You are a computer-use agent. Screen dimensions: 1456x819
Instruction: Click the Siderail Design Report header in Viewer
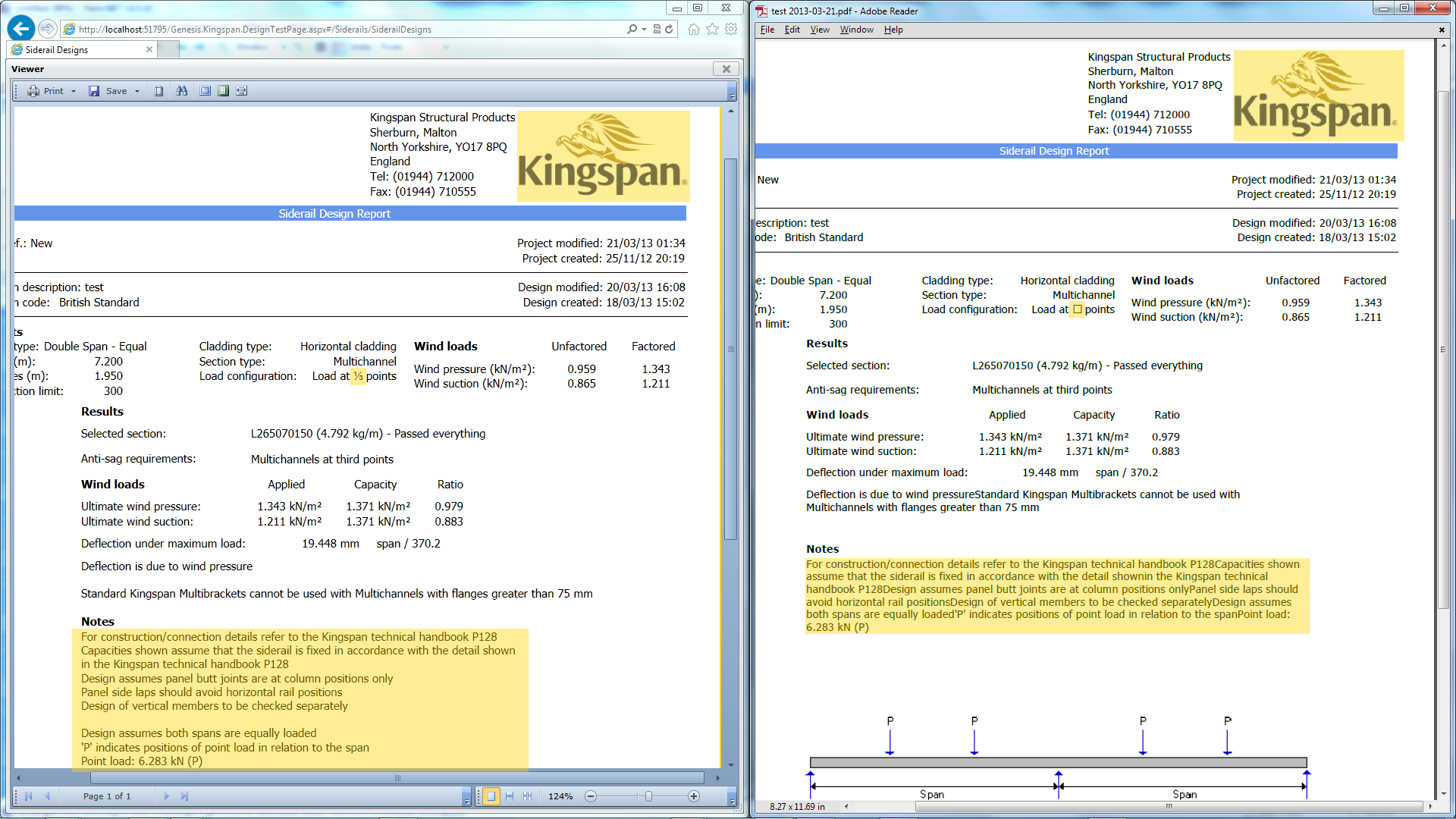334,214
